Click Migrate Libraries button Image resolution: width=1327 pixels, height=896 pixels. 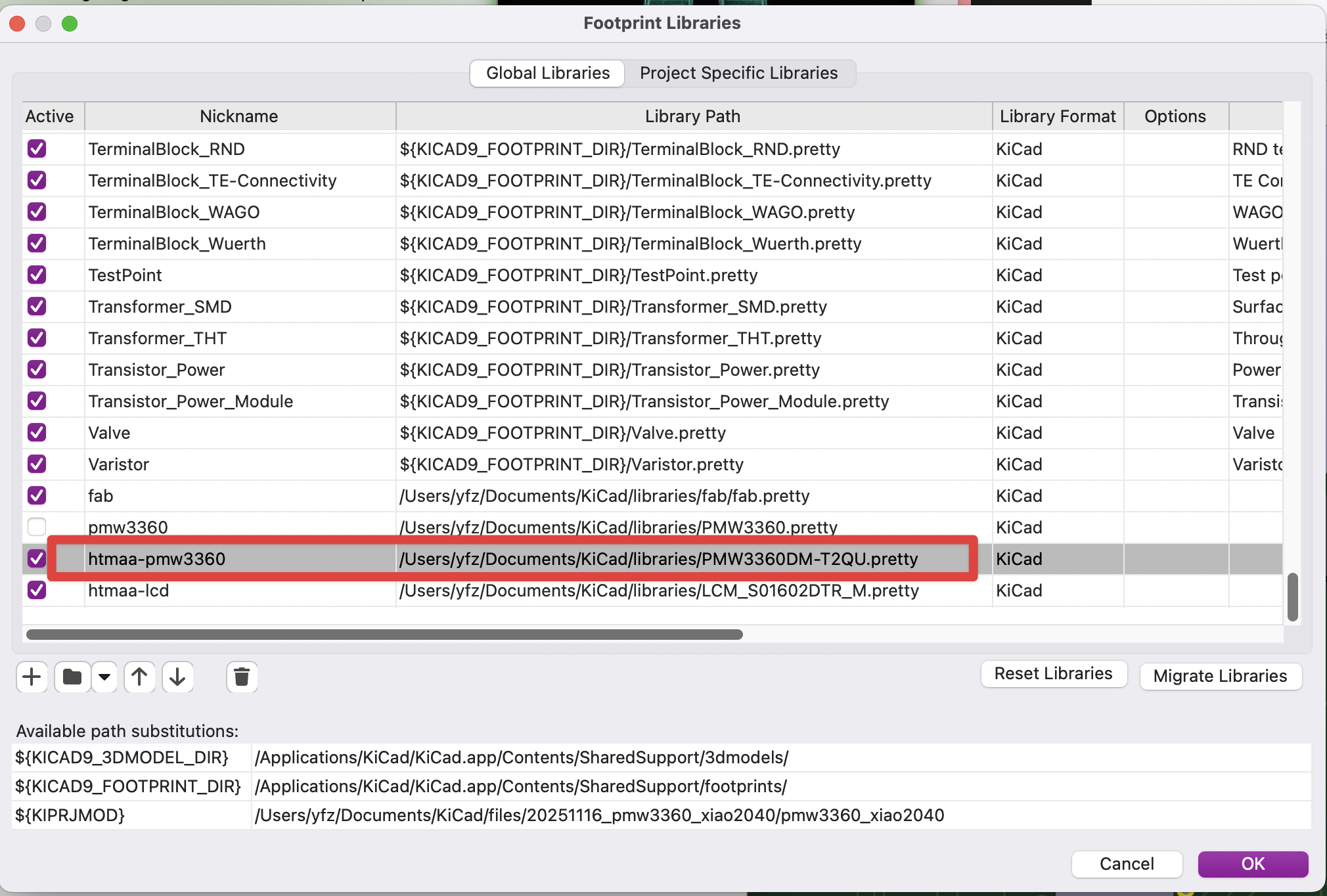(x=1220, y=676)
